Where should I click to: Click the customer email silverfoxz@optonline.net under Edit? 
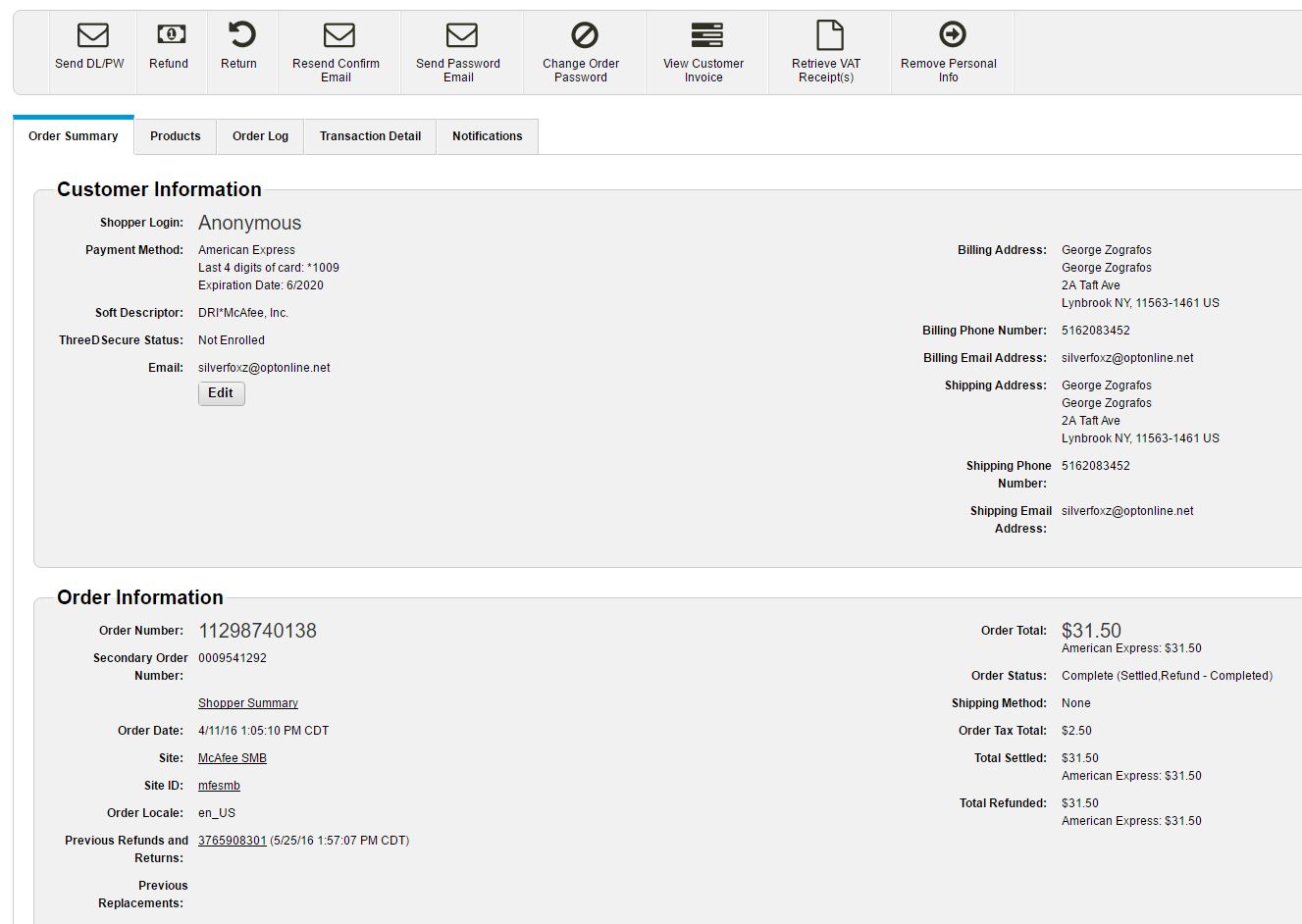264,368
